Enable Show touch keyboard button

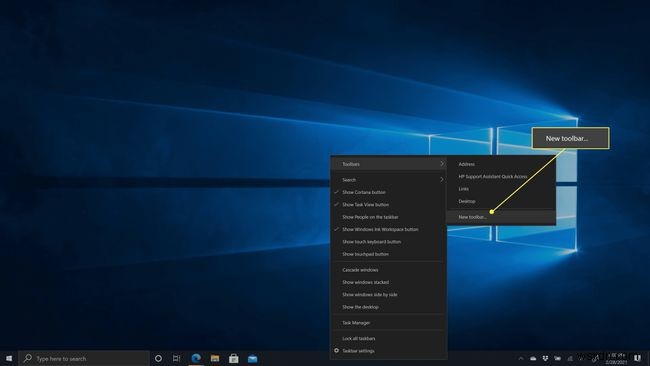point(388,242)
